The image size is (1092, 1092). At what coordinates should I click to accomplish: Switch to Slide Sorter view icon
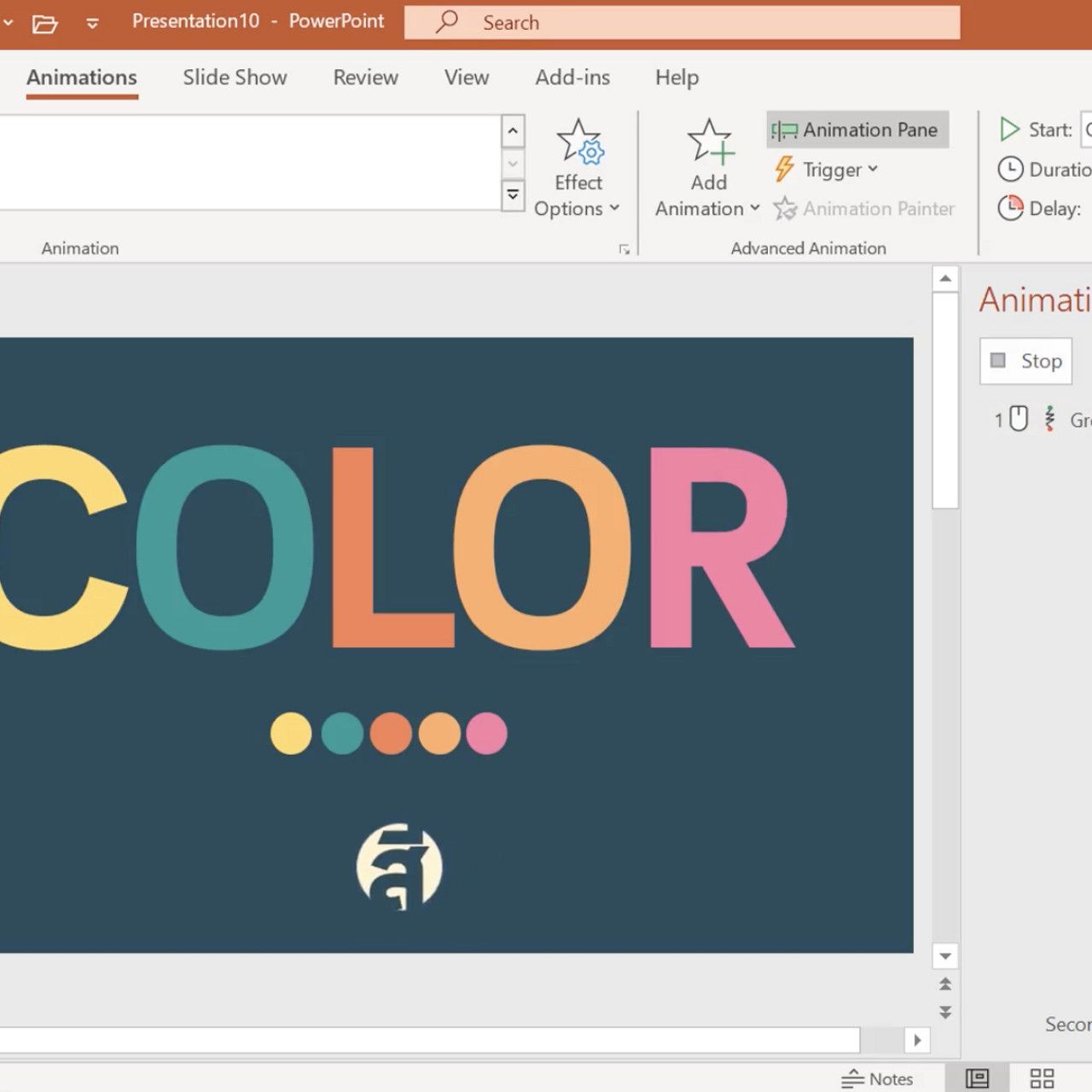(x=1042, y=1079)
